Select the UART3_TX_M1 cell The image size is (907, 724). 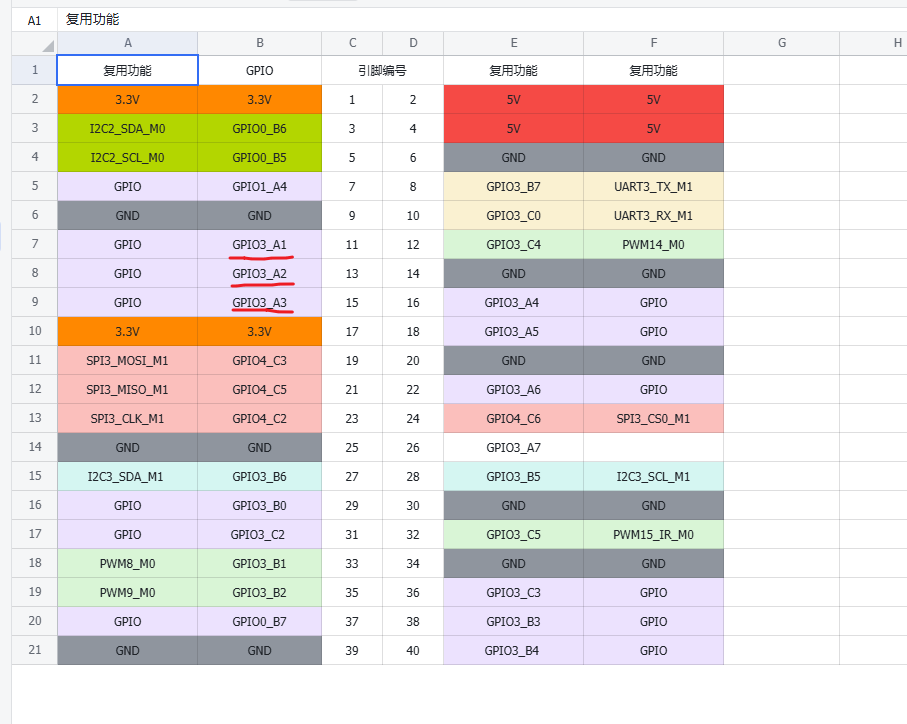pyautogui.click(x=653, y=187)
